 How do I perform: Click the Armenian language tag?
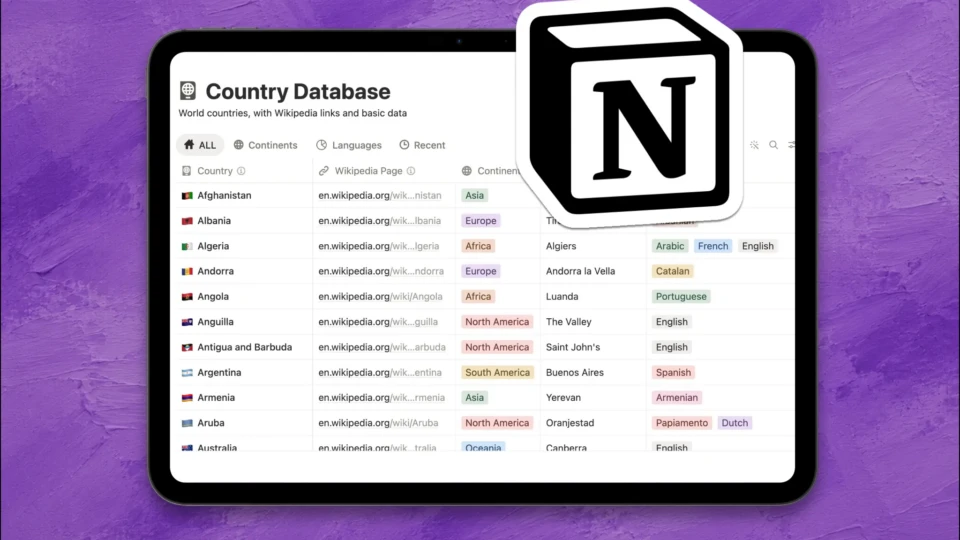click(677, 397)
